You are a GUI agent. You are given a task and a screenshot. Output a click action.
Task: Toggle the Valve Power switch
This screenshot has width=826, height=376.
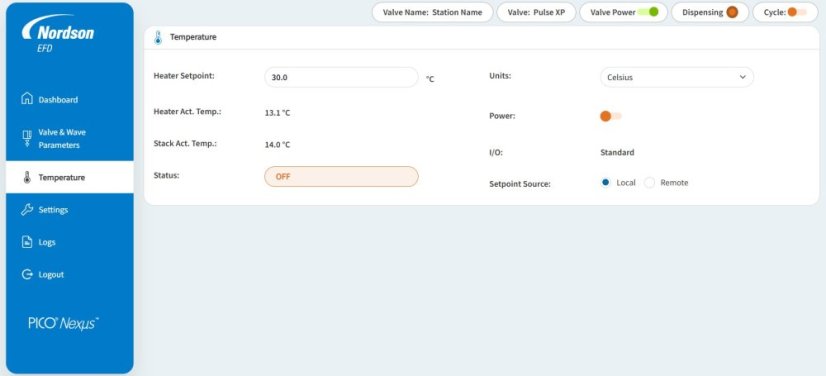tap(648, 12)
